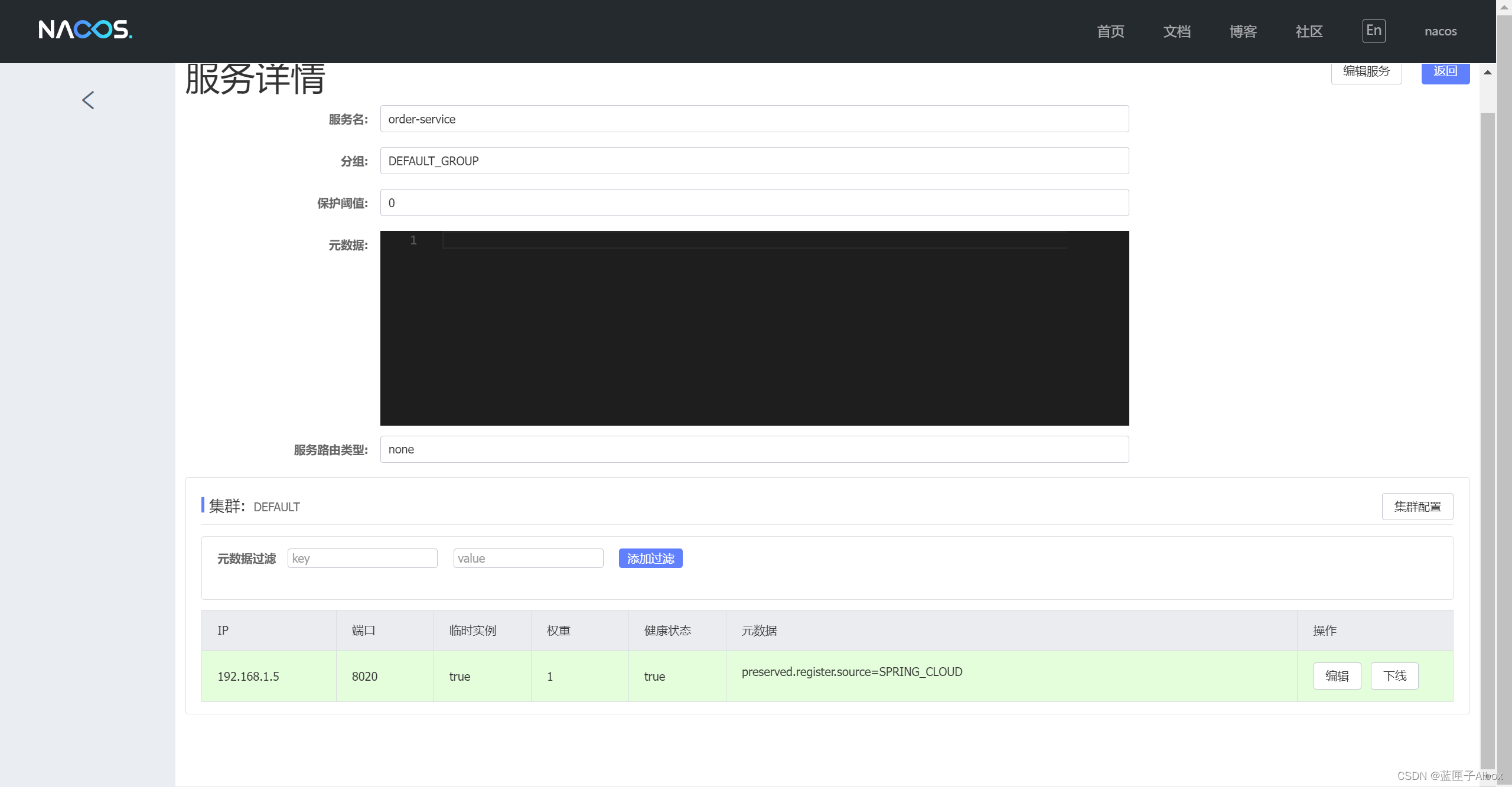
Task: Click the 编辑服务 button
Action: (1366, 72)
